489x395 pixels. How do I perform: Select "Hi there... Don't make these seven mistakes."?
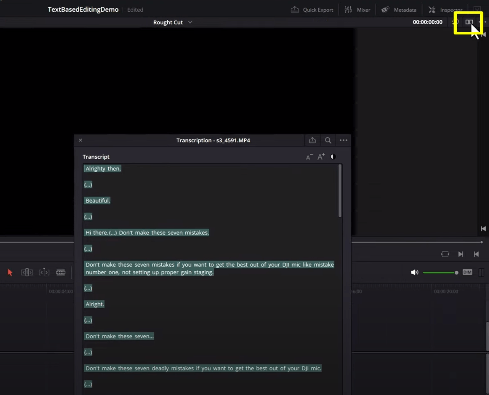click(x=147, y=233)
